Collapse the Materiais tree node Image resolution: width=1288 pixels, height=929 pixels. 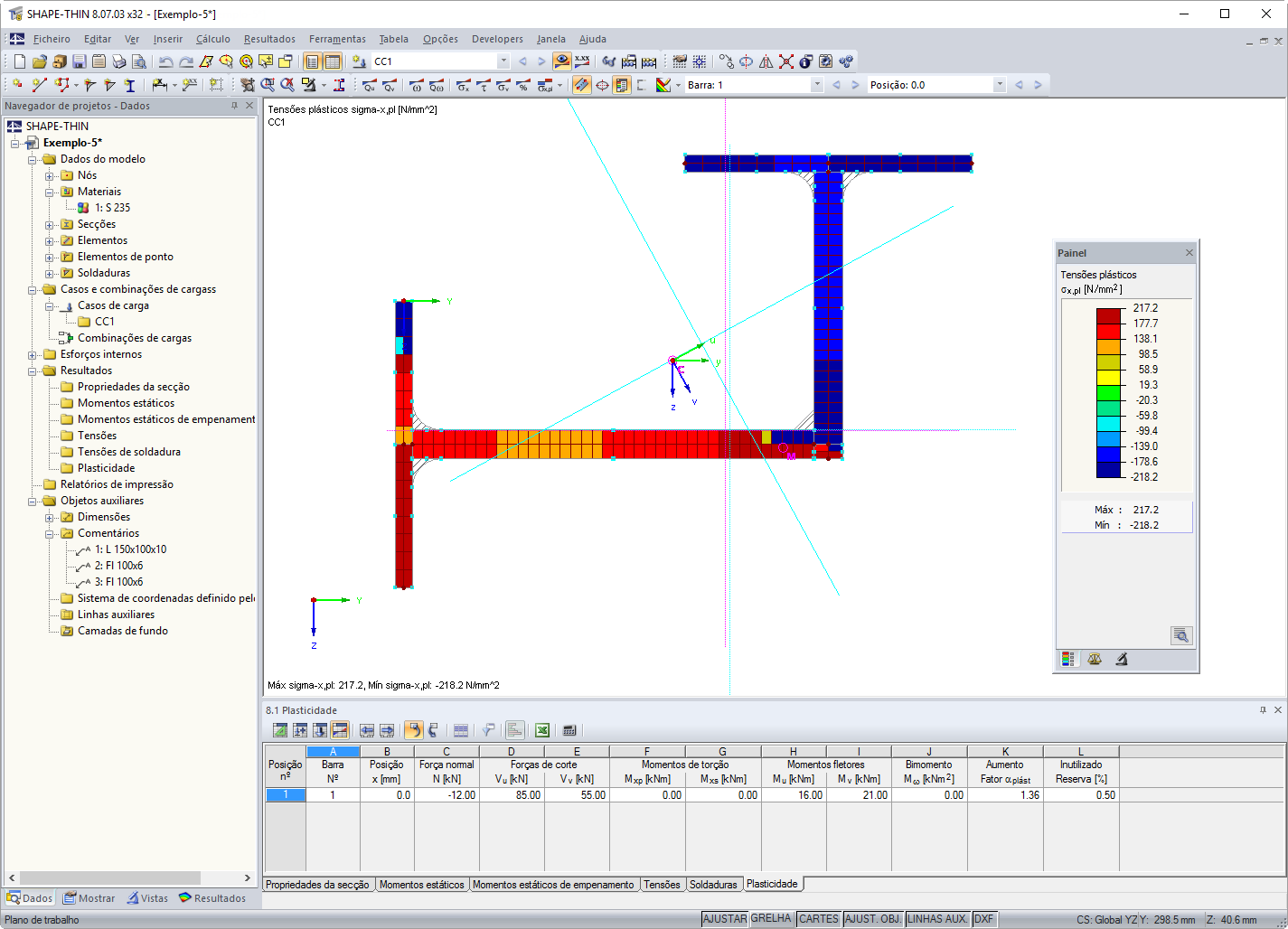tap(49, 192)
